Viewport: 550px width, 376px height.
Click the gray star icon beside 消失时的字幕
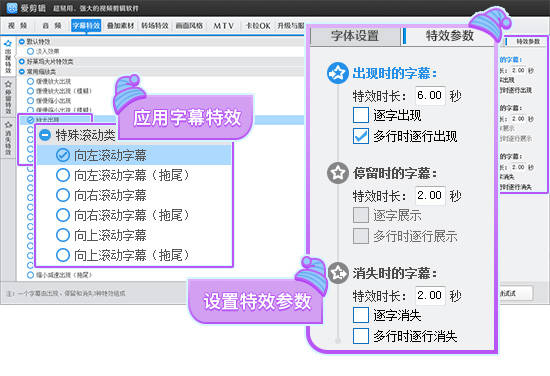(x=338, y=273)
